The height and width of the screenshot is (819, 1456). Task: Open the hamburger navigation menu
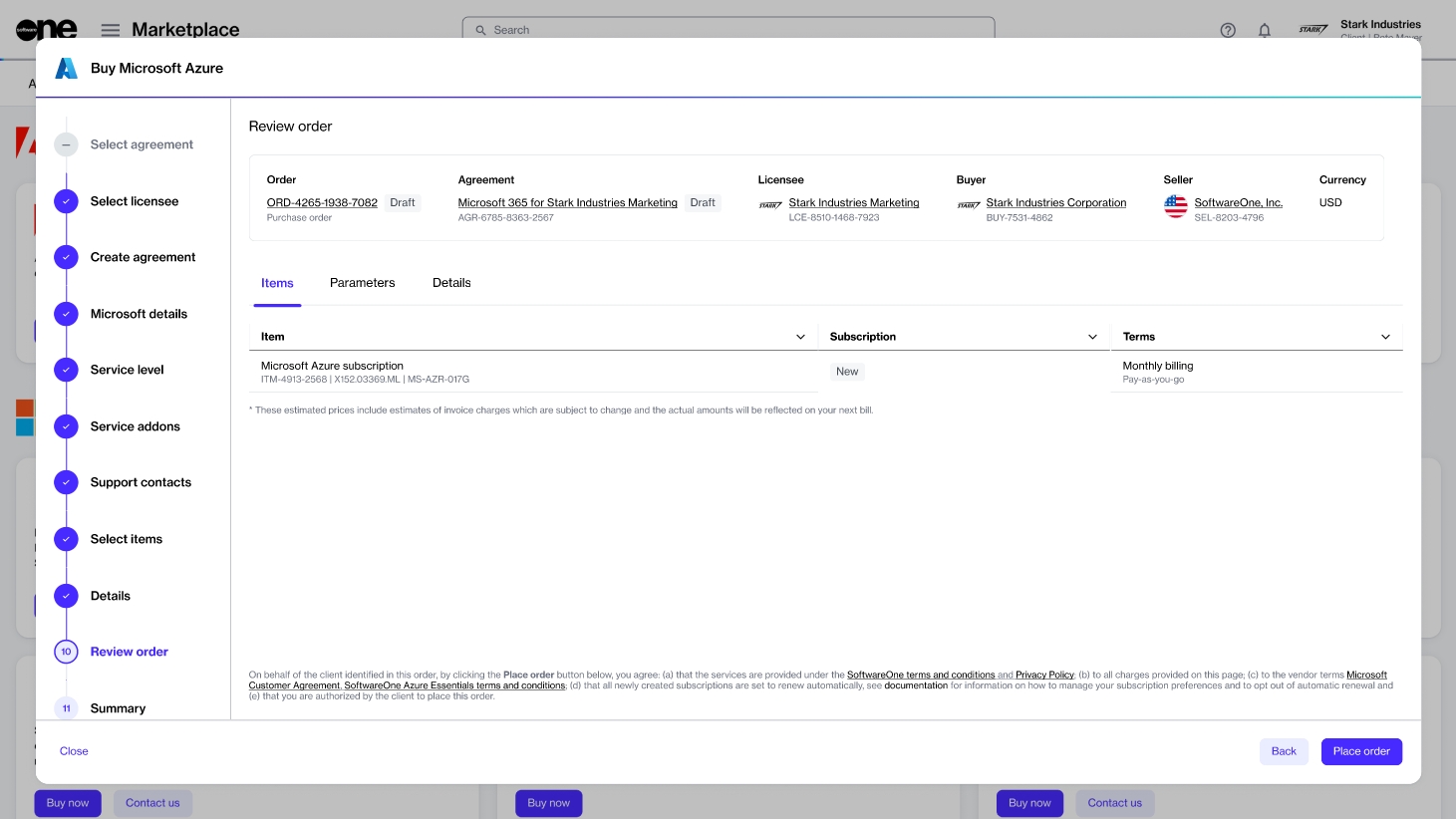coord(111,30)
